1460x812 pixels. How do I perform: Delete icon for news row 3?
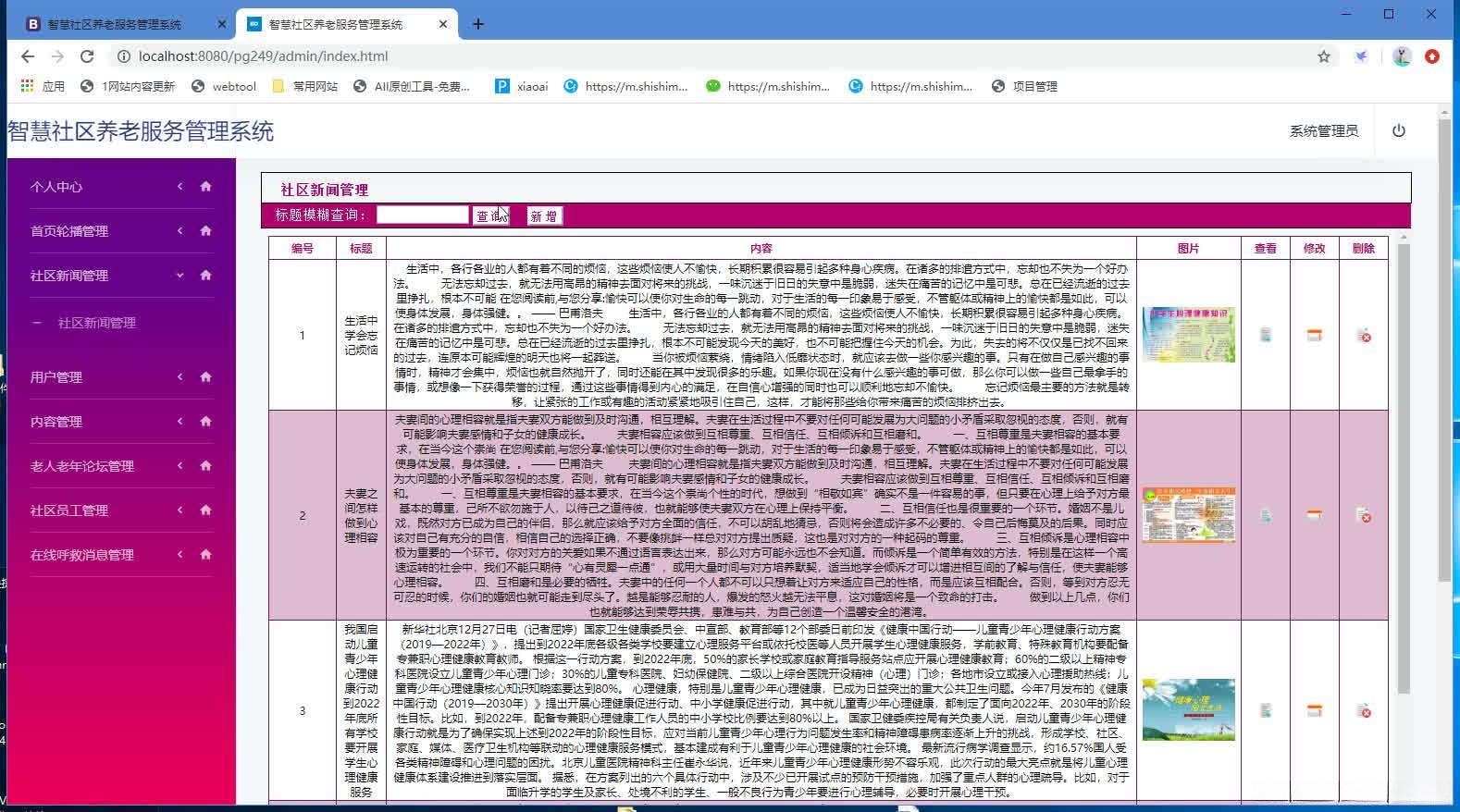point(1364,711)
